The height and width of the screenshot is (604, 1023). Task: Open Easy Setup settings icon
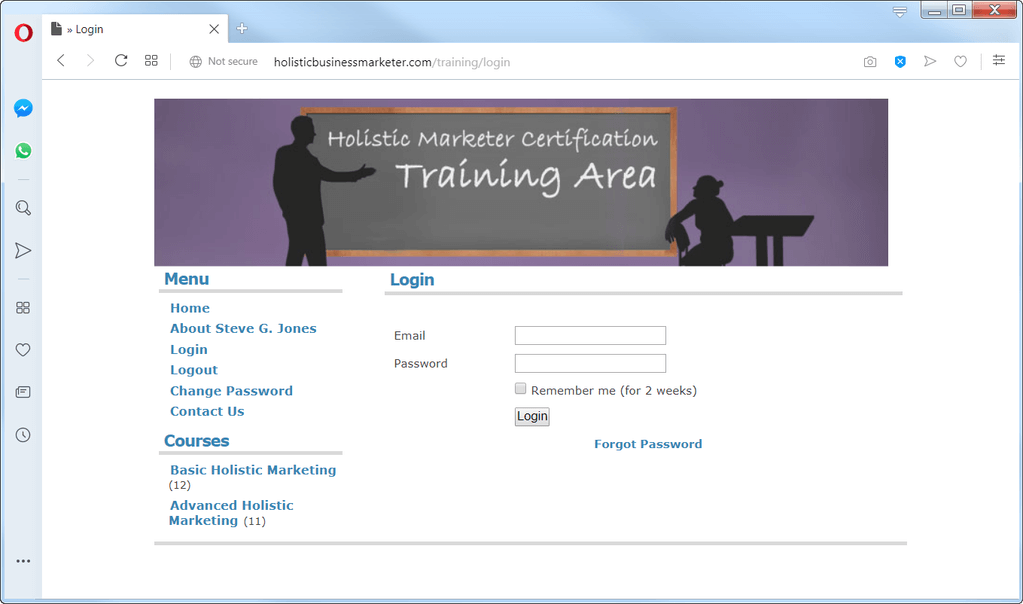coord(999,61)
